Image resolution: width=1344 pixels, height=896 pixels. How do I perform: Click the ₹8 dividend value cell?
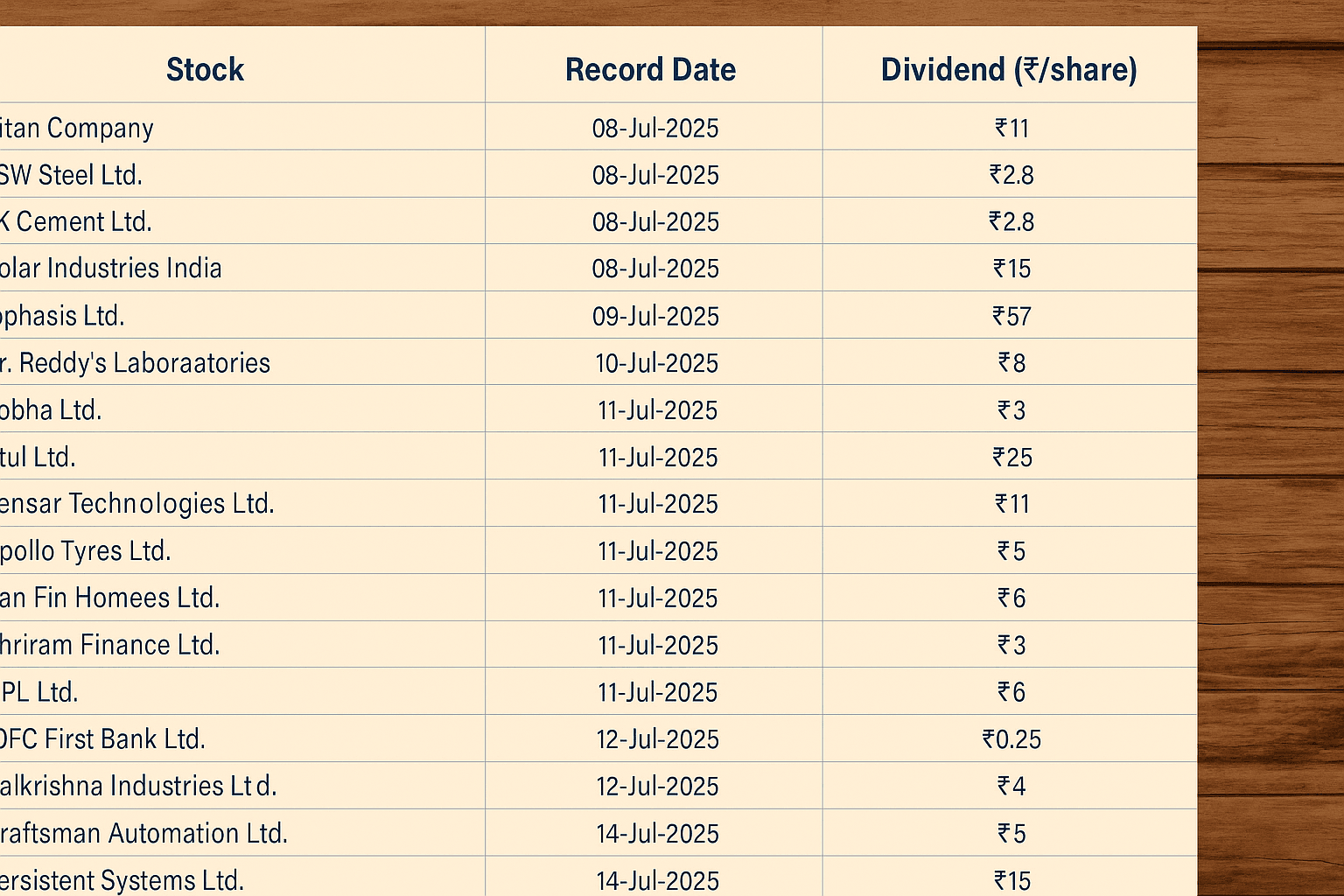pos(1011,362)
